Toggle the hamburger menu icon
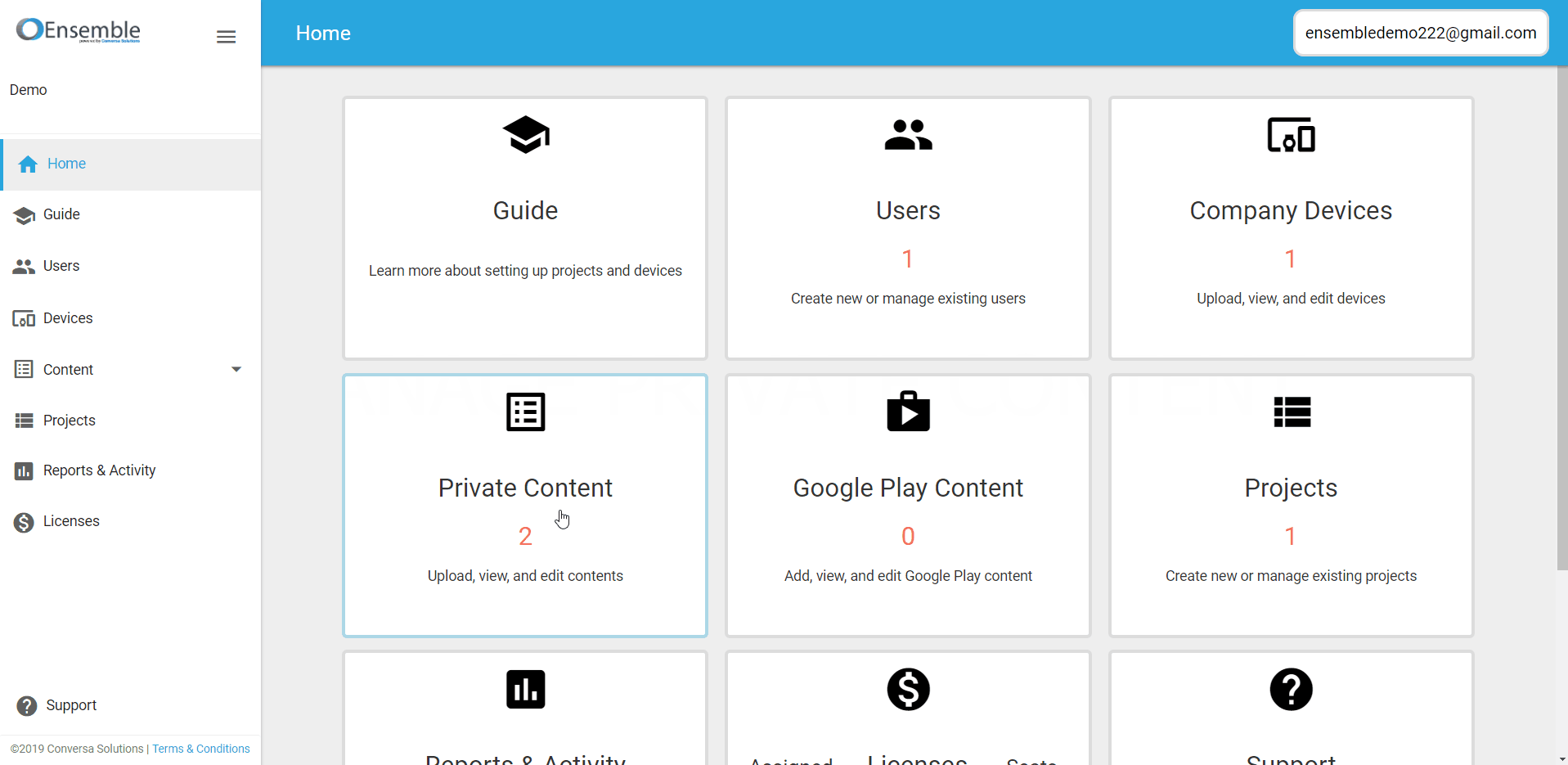 click(227, 37)
